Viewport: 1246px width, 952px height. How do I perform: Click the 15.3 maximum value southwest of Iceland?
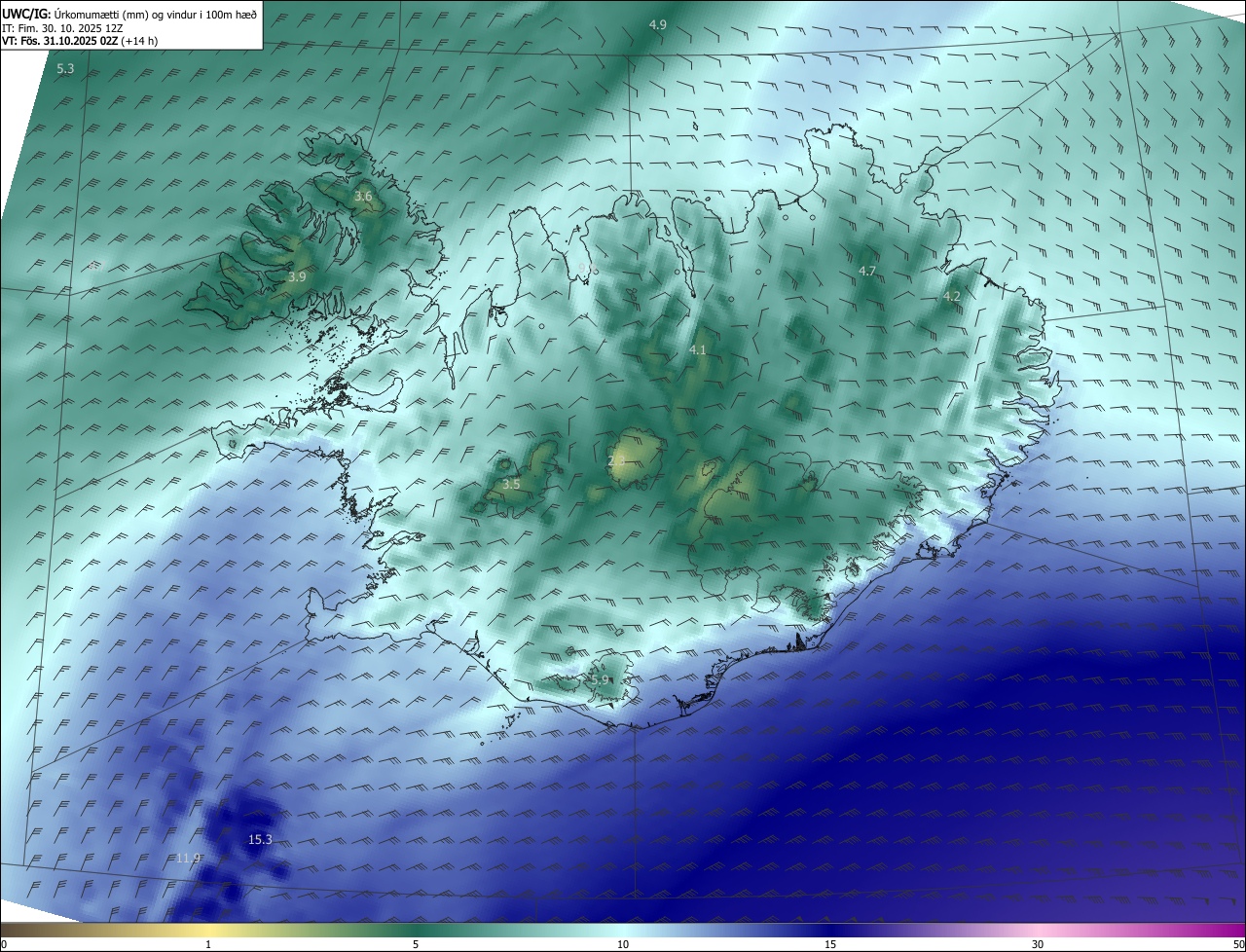click(260, 839)
